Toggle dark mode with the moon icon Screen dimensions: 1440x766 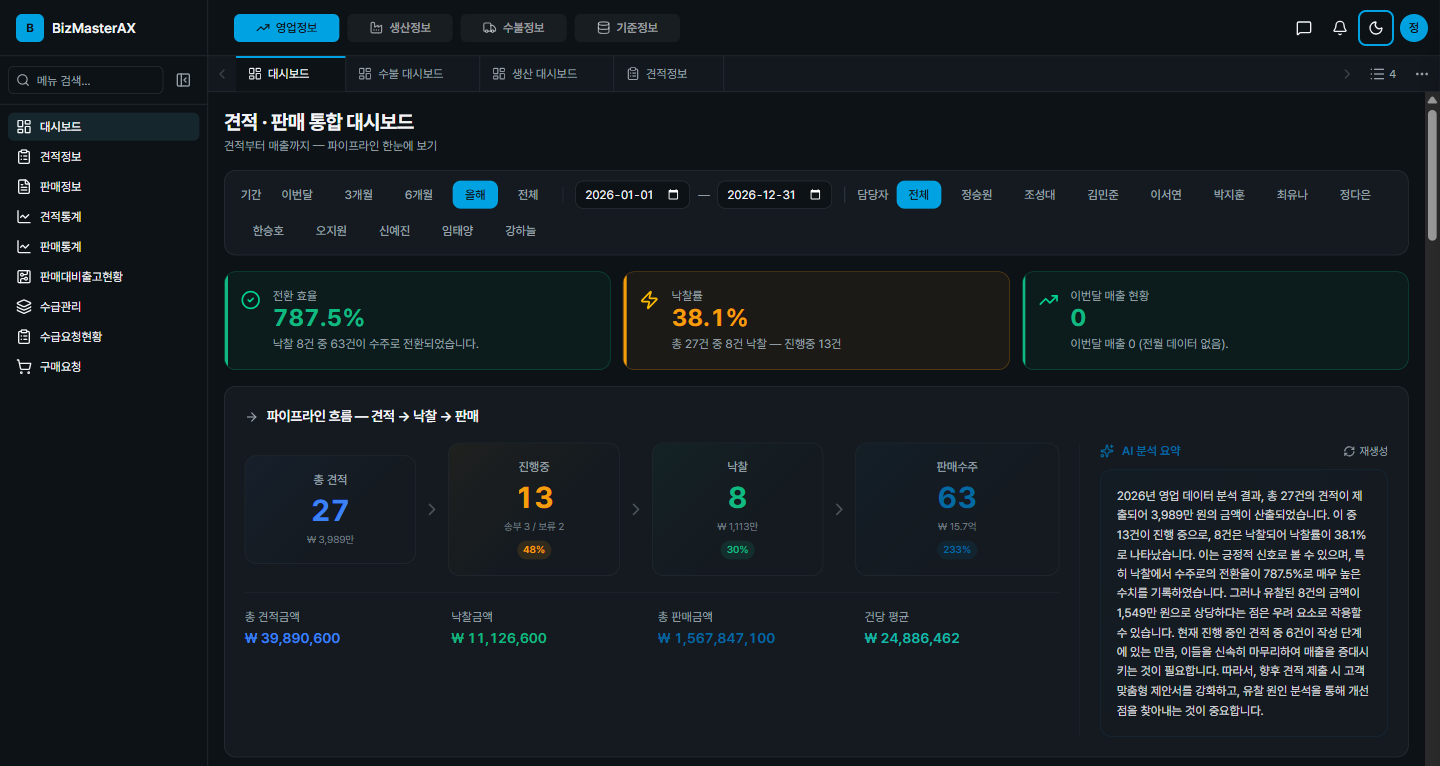tap(1376, 28)
